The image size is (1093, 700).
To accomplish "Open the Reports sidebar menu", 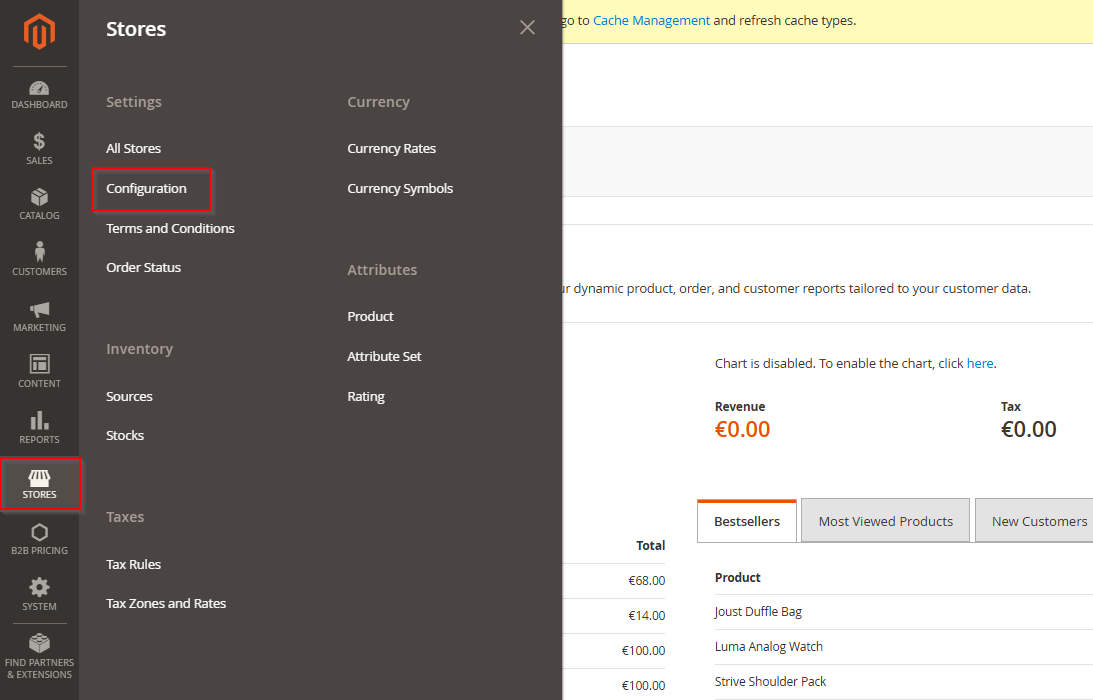I will 39,427.
